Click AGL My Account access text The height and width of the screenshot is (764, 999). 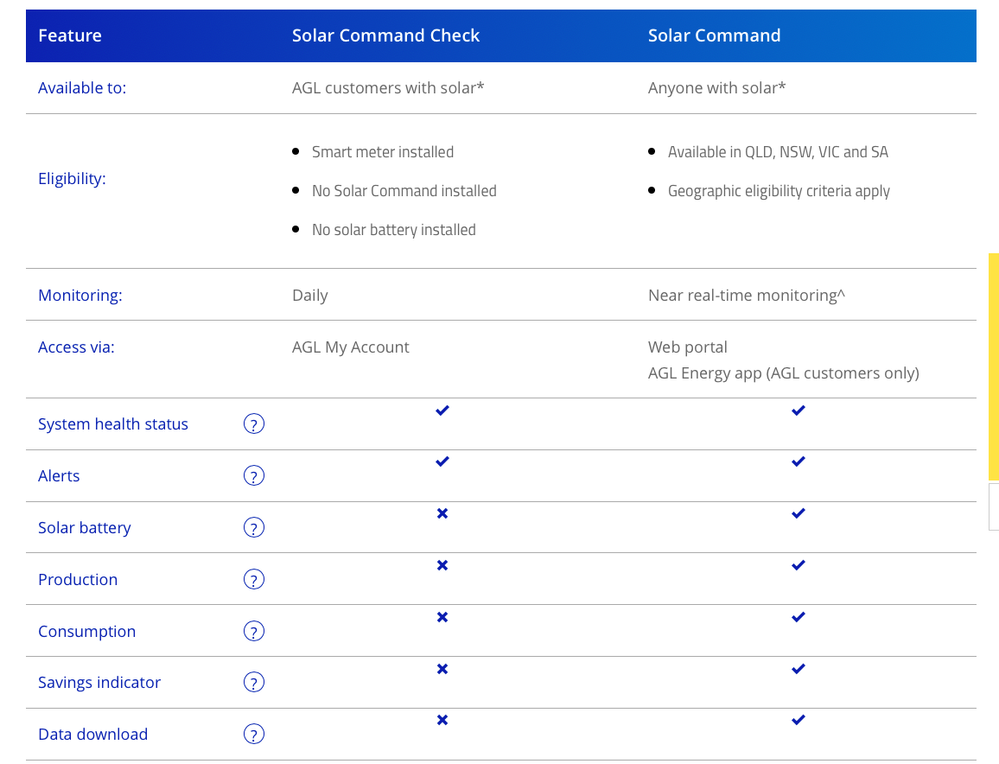351,348
